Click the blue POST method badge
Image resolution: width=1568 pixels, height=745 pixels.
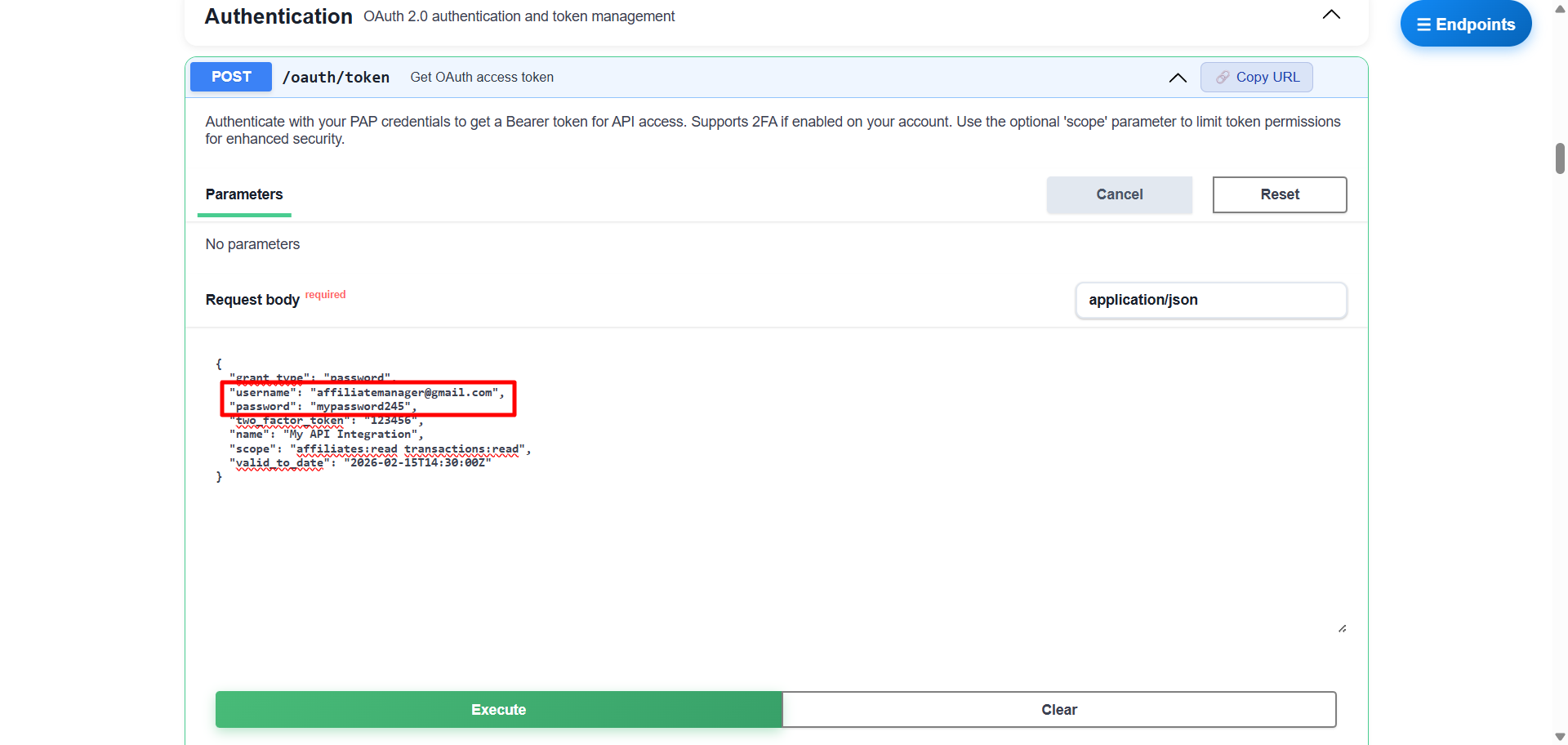[231, 77]
